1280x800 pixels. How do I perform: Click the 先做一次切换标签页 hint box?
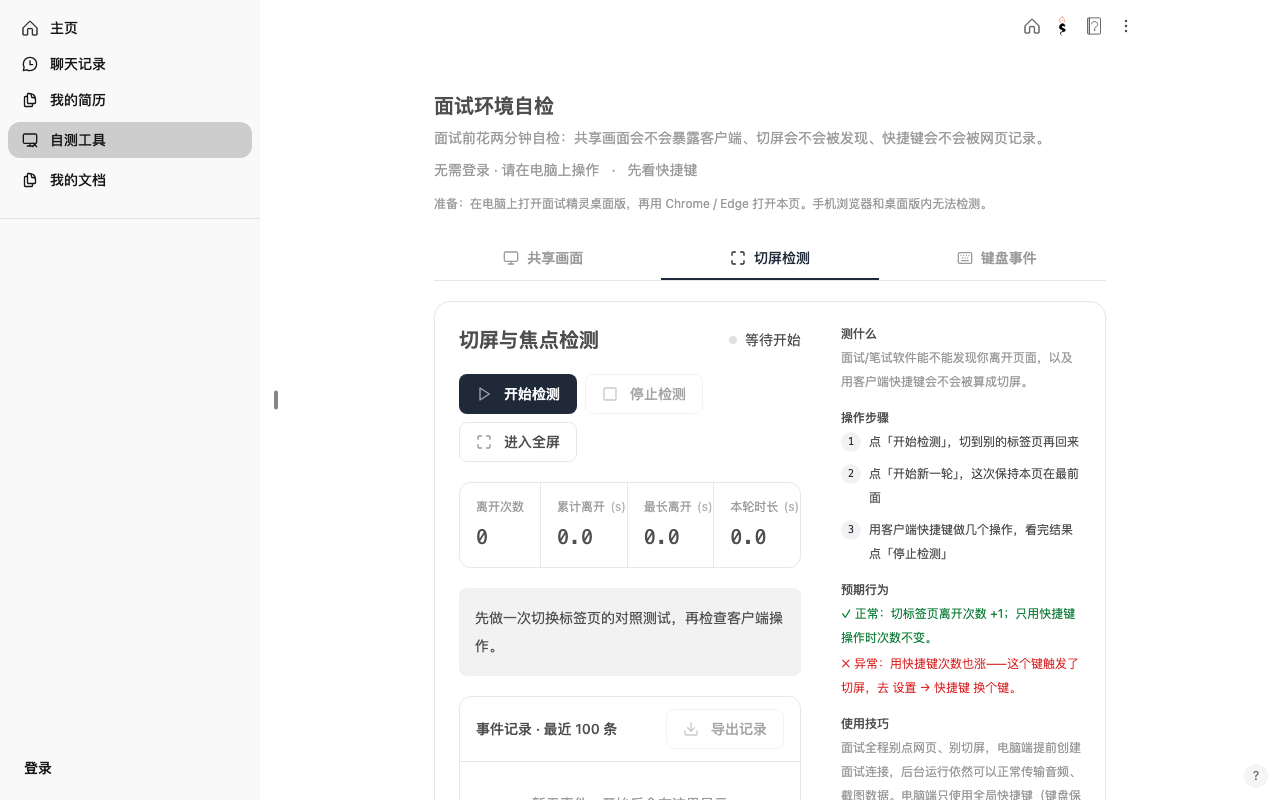tap(630, 632)
